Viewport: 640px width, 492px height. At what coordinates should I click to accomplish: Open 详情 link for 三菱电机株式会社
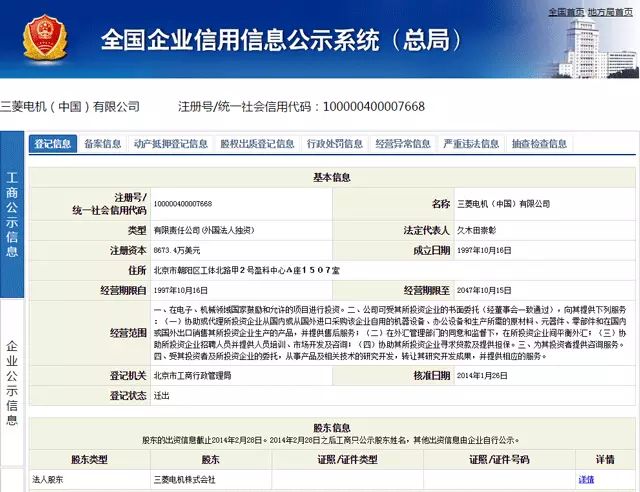point(586,480)
